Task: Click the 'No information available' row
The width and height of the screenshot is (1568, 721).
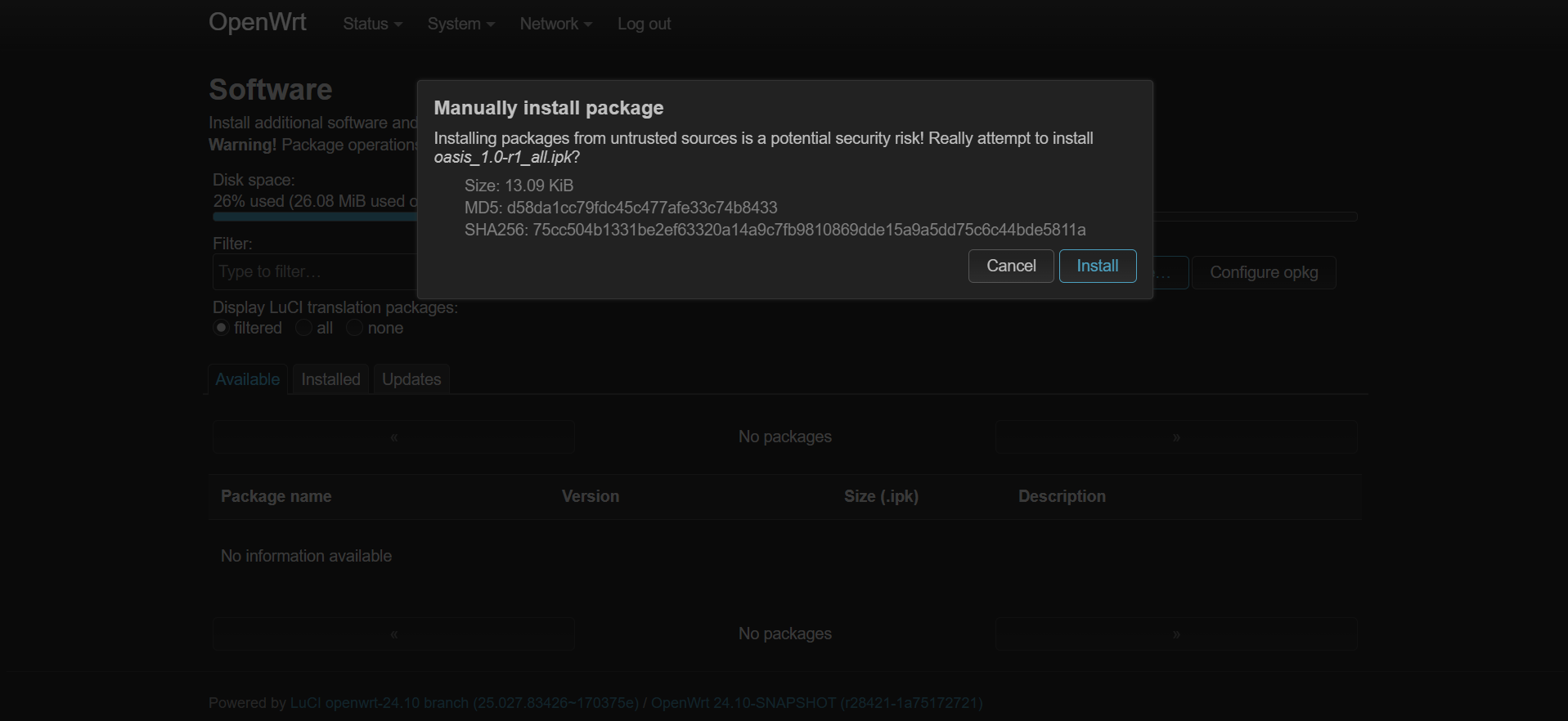Action: point(784,556)
